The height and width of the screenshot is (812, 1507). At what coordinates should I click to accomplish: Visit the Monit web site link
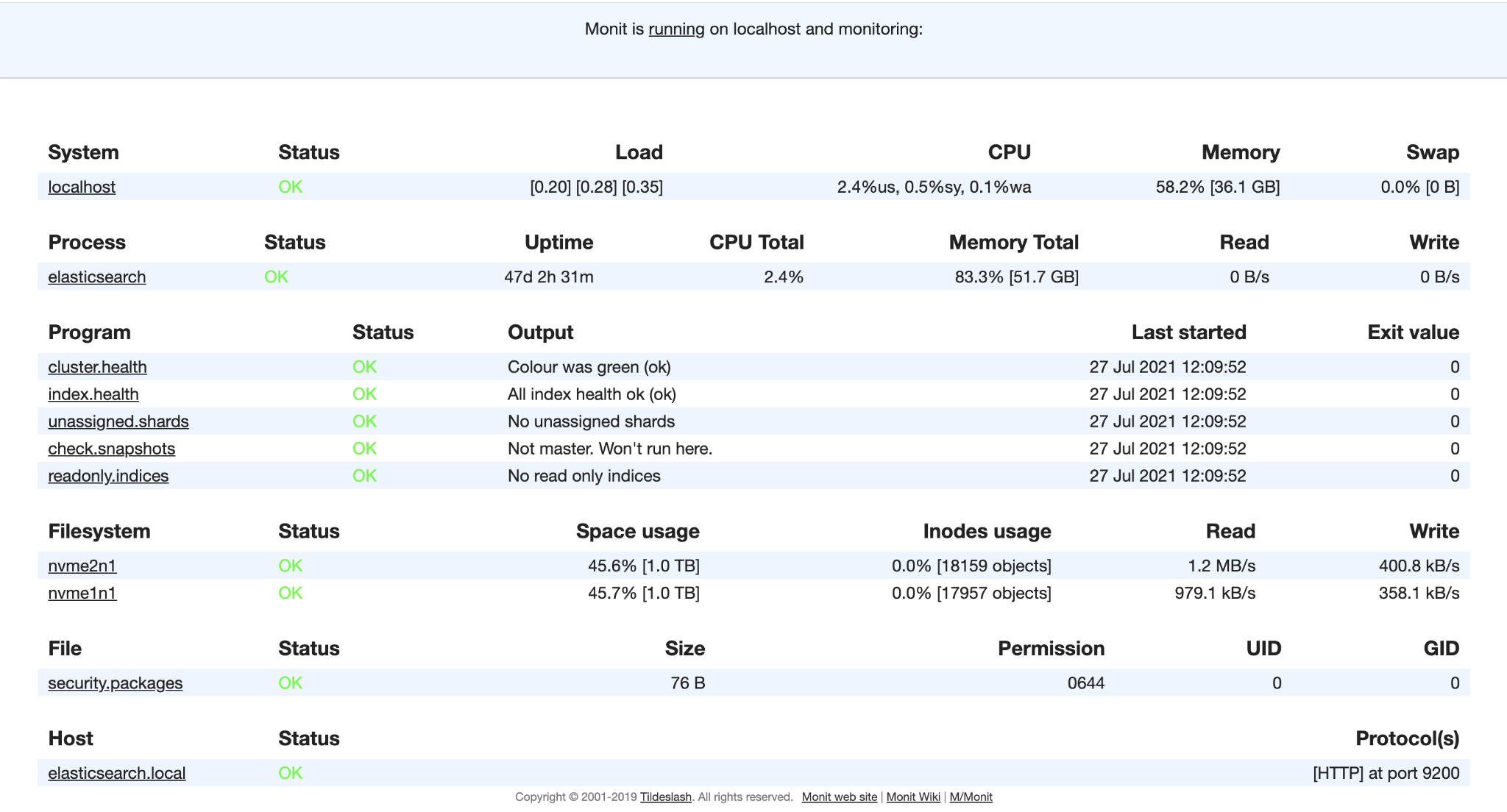coord(839,797)
